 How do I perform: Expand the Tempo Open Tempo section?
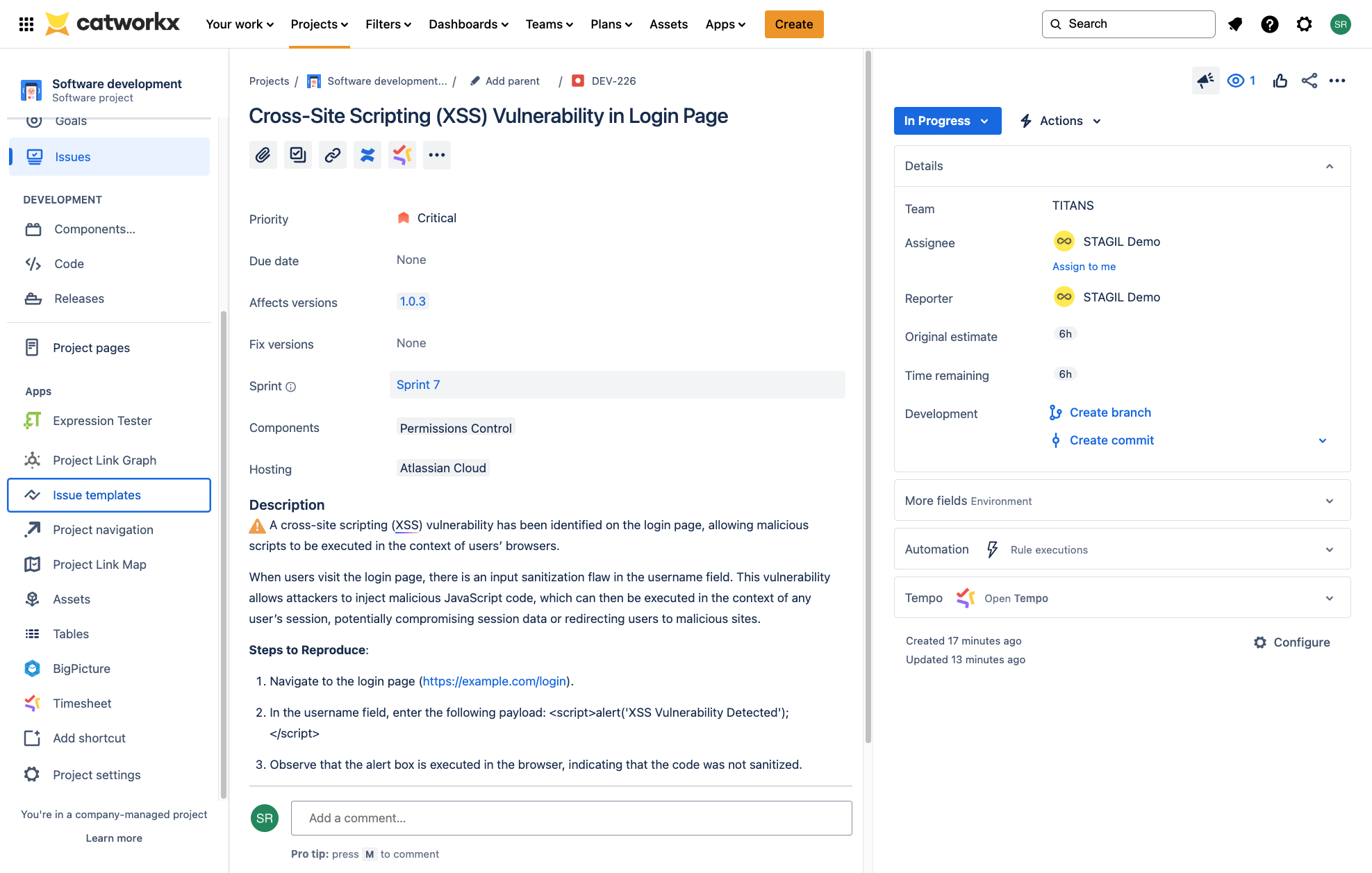tap(1330, 598)
